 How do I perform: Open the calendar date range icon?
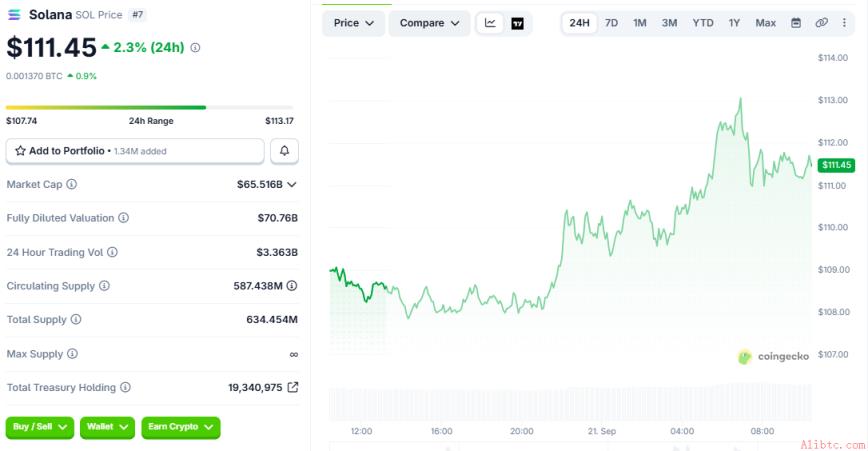(796, 23)
